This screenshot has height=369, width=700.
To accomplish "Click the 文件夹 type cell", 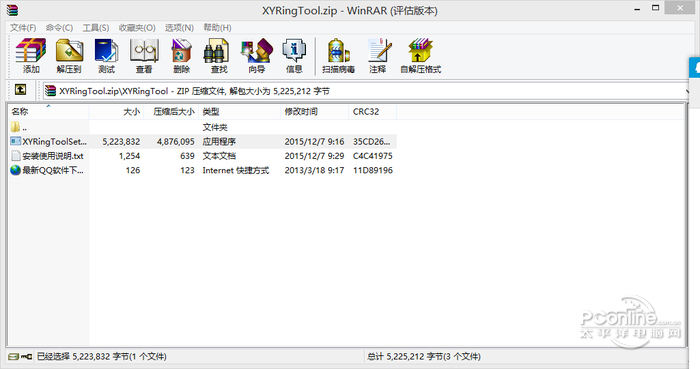I will [x=215, y=127].
